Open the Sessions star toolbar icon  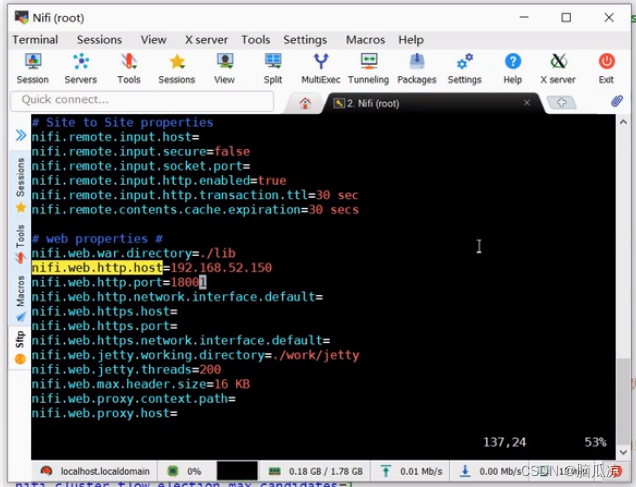(x=177, y=69)
